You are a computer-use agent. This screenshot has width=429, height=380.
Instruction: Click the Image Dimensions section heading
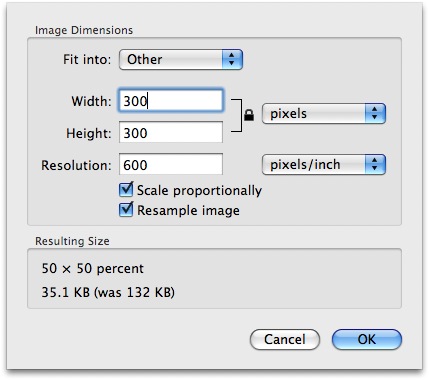[x=84, y=30]
